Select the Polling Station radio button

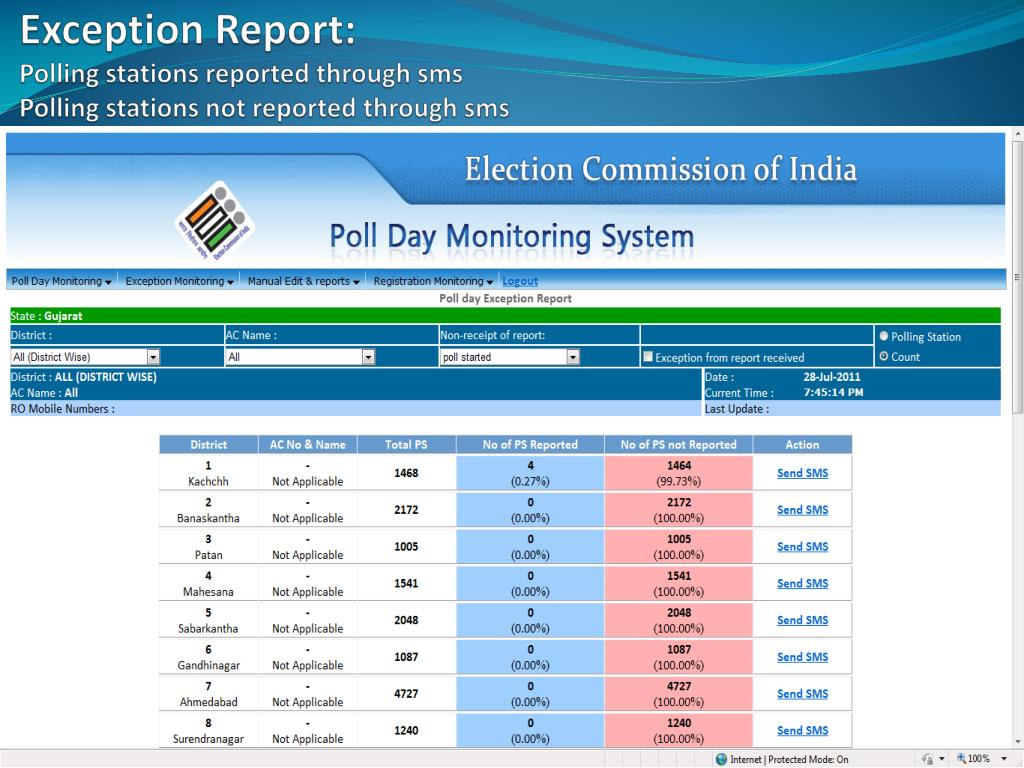click(884, 336)
